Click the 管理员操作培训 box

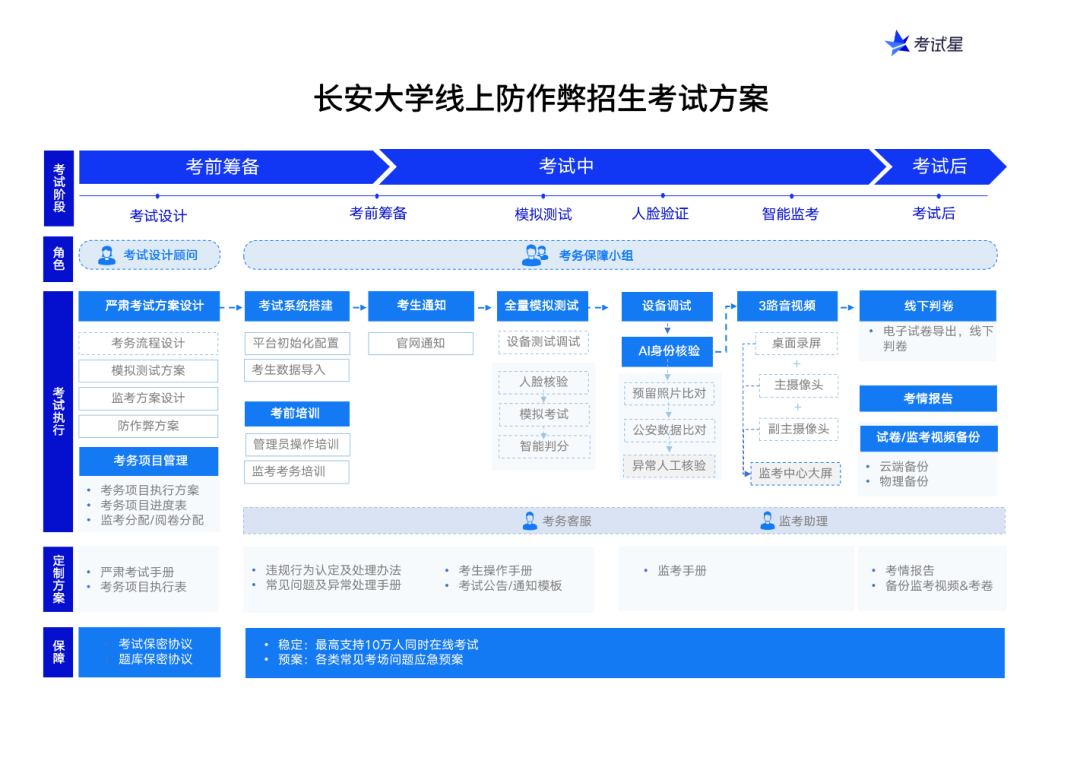pyautogui.click(x=297, y=444)
